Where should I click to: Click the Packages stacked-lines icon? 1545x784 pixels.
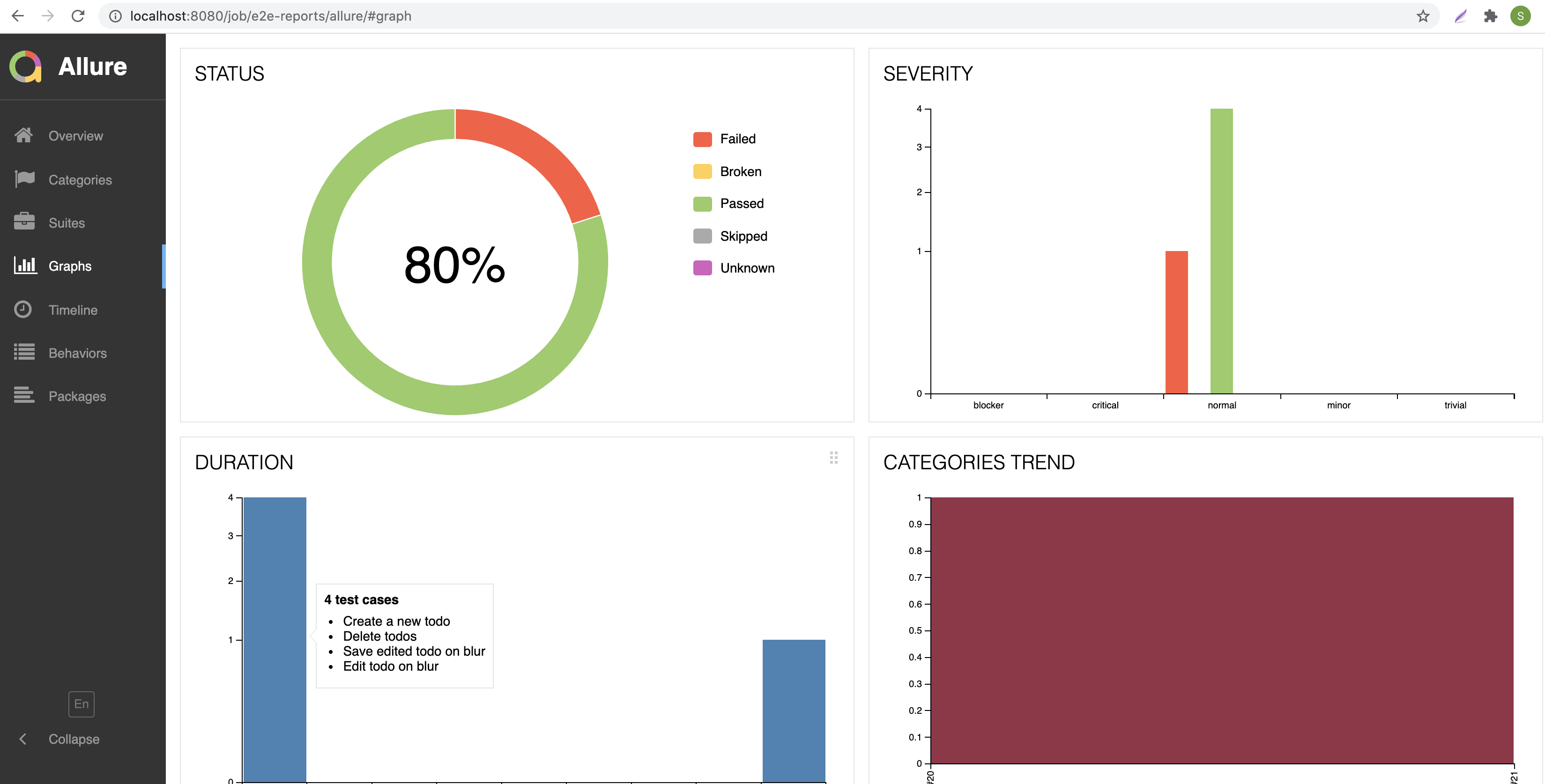(24, 395)
